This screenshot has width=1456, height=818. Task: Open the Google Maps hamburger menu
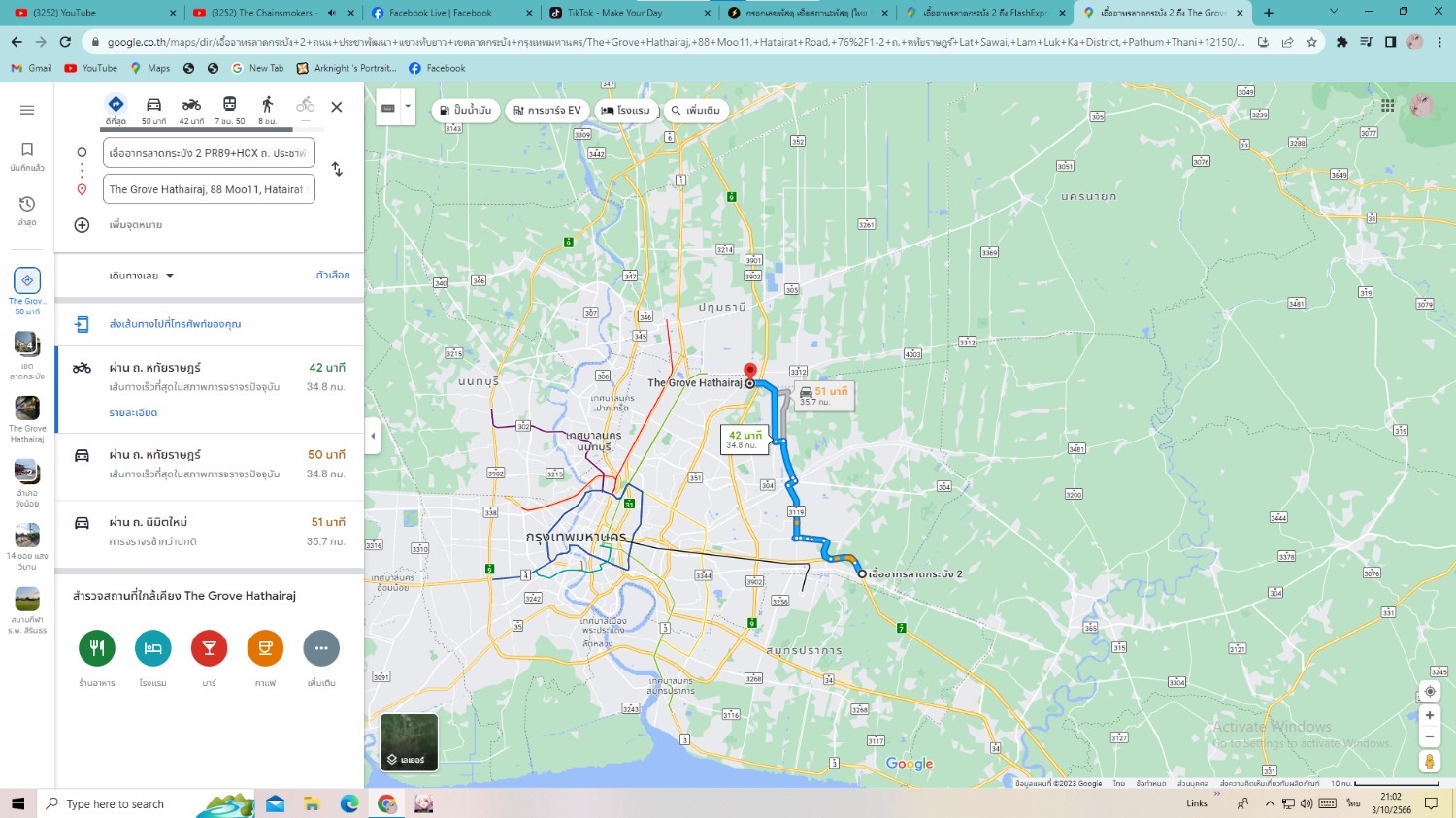pos(27,110)
